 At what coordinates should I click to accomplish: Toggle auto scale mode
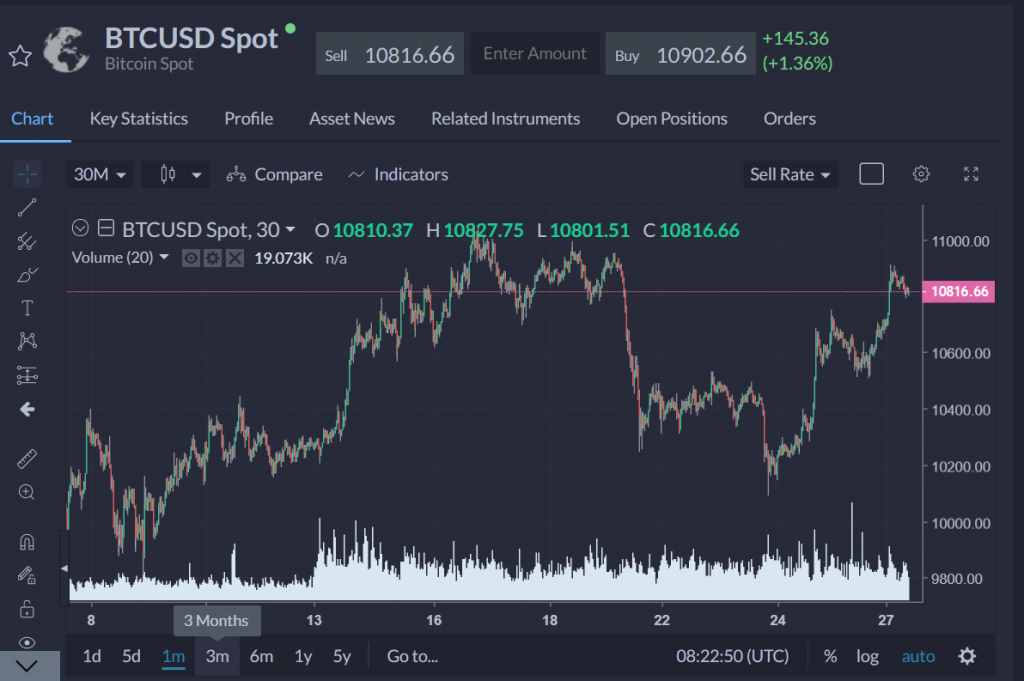(918, 656)
